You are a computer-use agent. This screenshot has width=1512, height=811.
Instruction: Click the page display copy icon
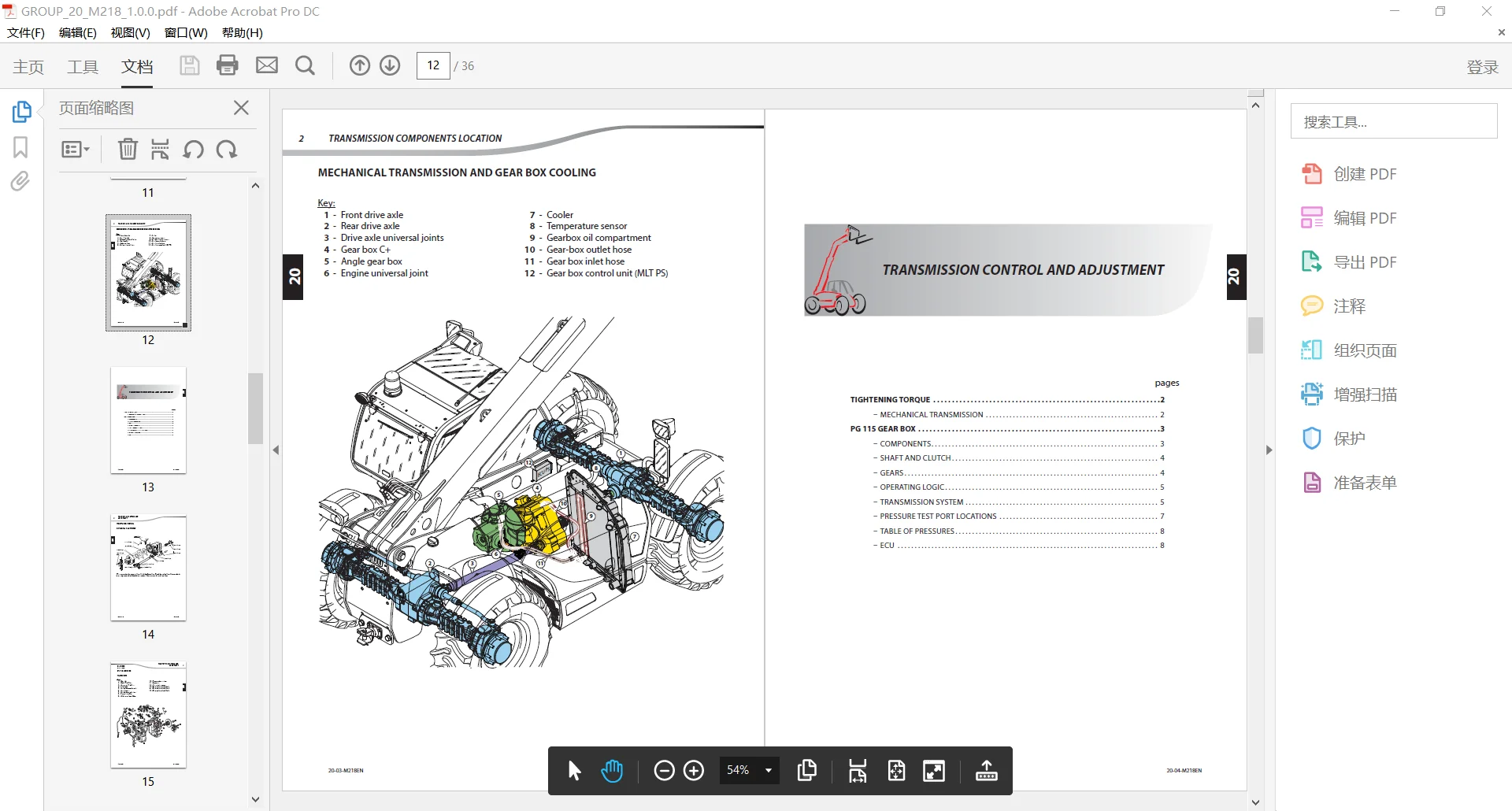[x=807, y=771]
